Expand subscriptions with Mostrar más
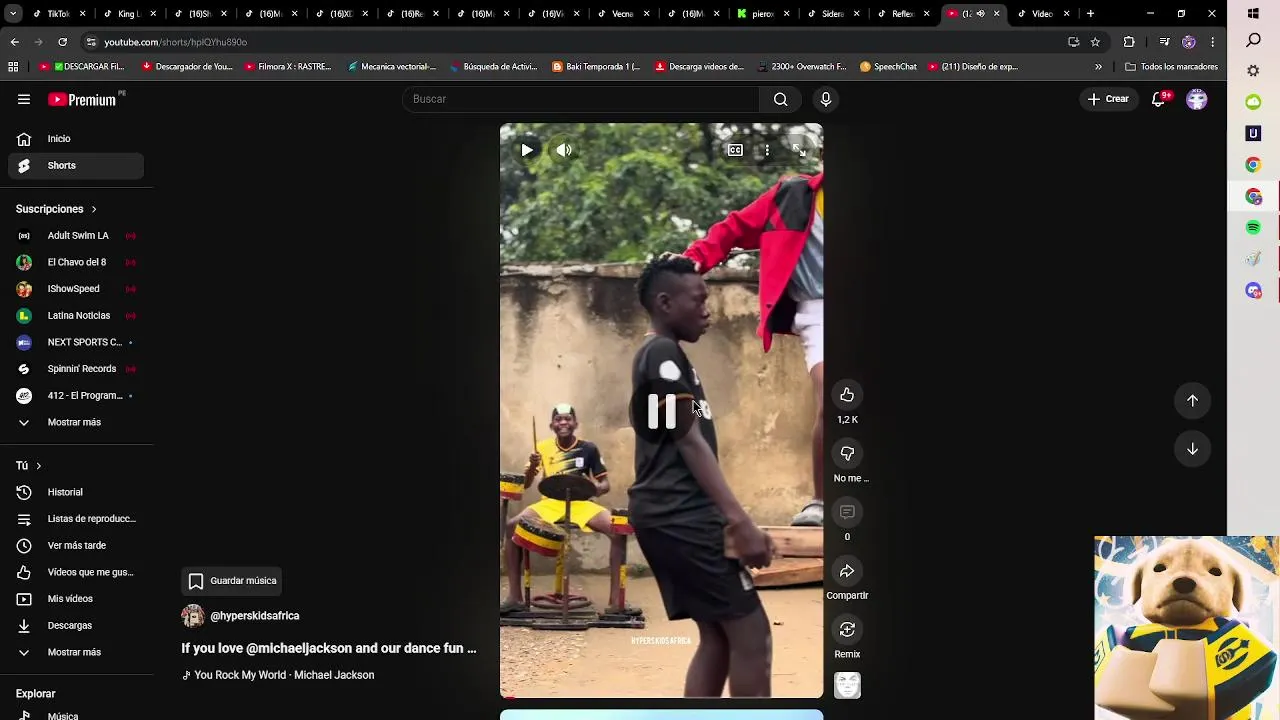Viewport: 1280px width, 720px height. 76,422
